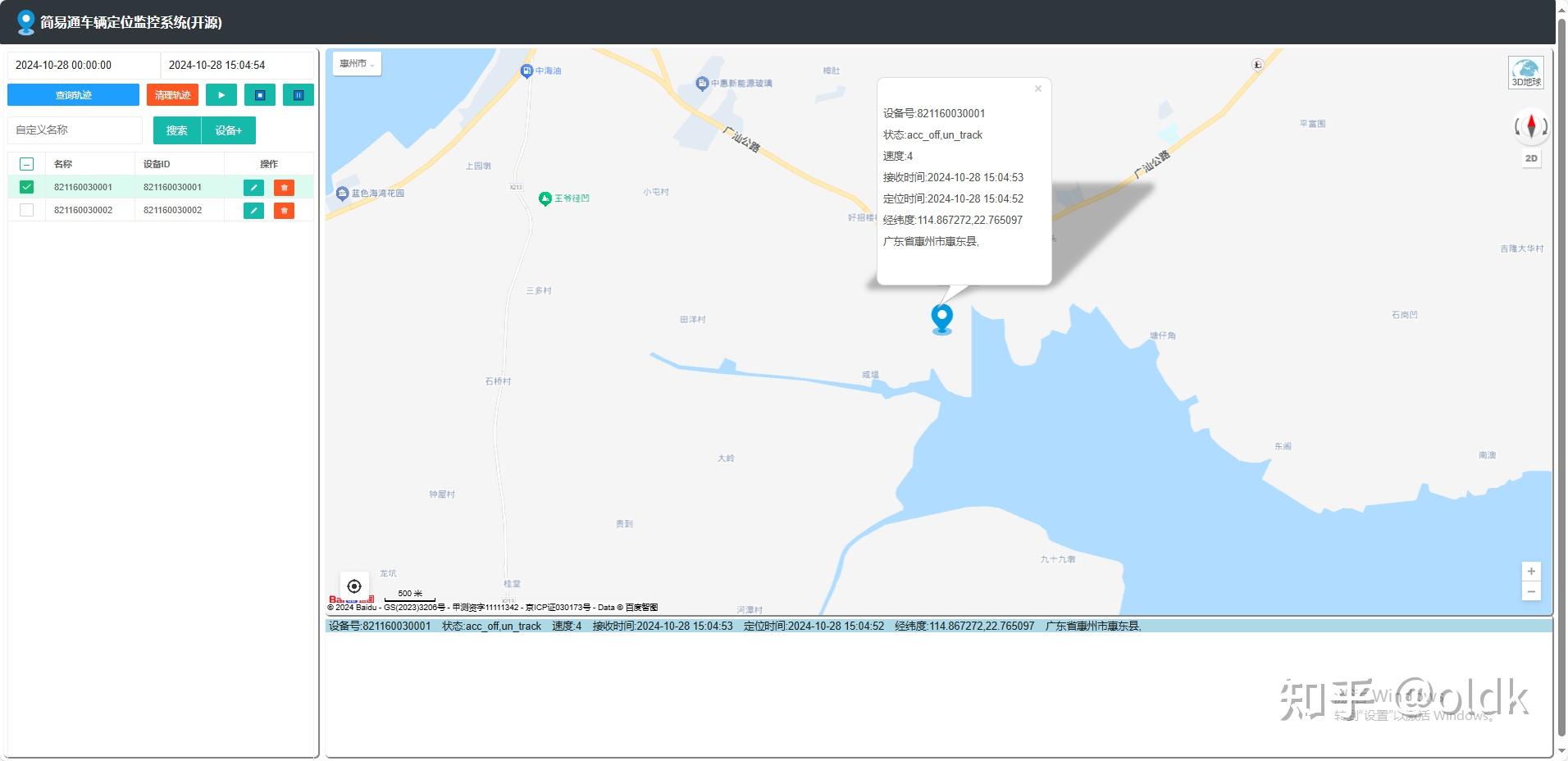This screenshot has height=761, width=1568.
Task: Close the device info popup on the map
Action: (1037, 88)
